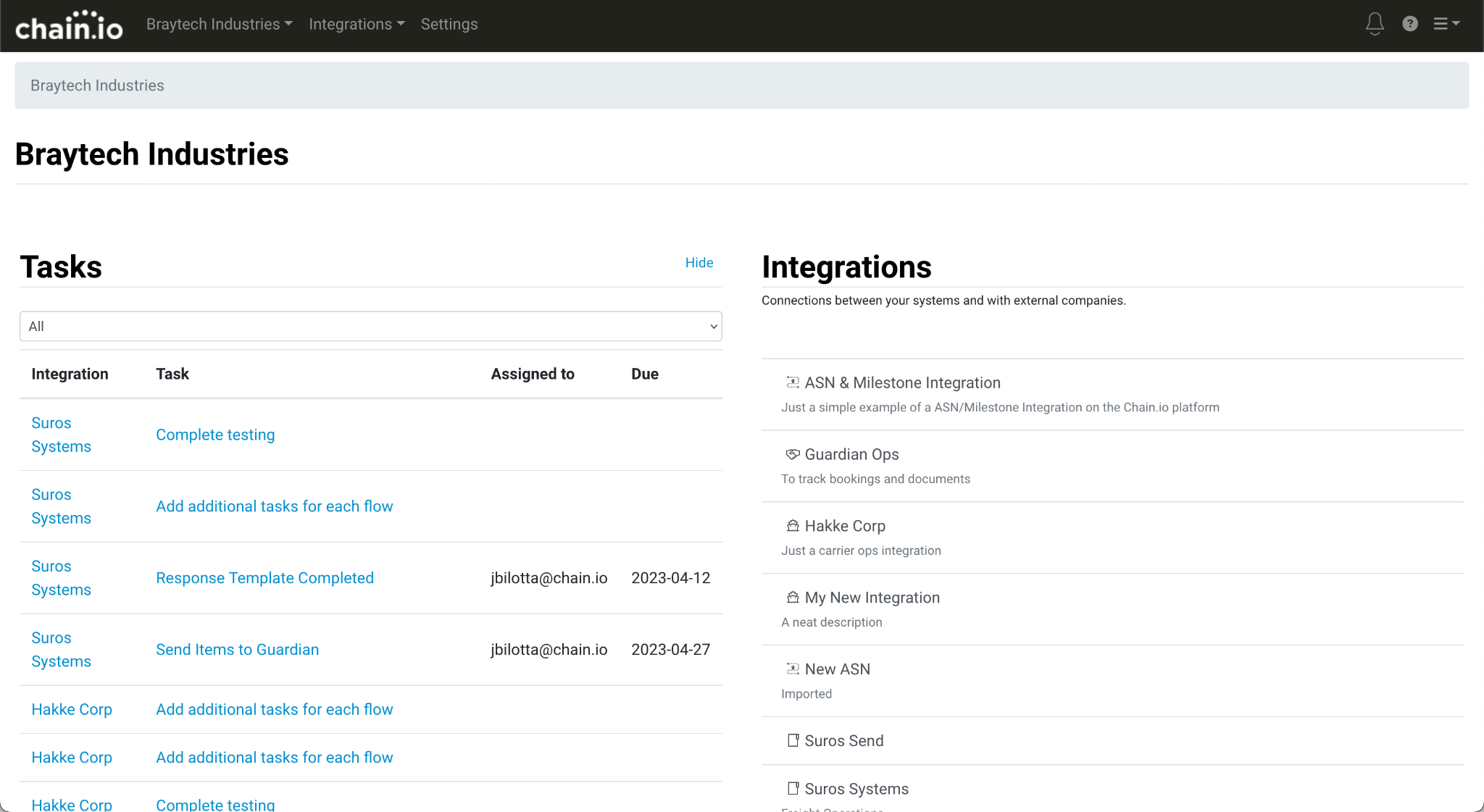Click the Task column header

pos(172,374)
